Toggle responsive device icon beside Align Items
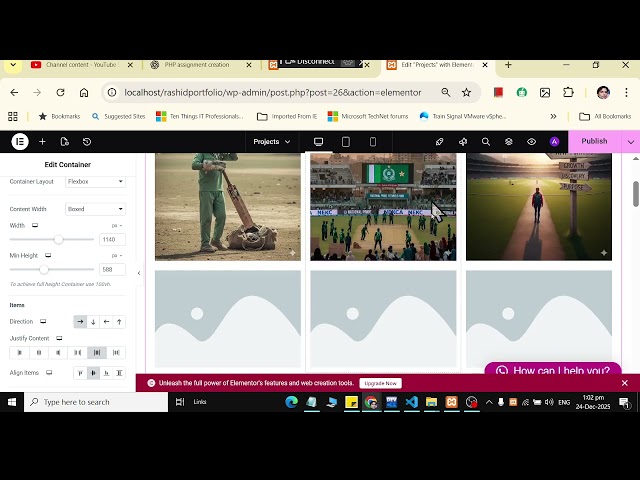 point(49,373)
